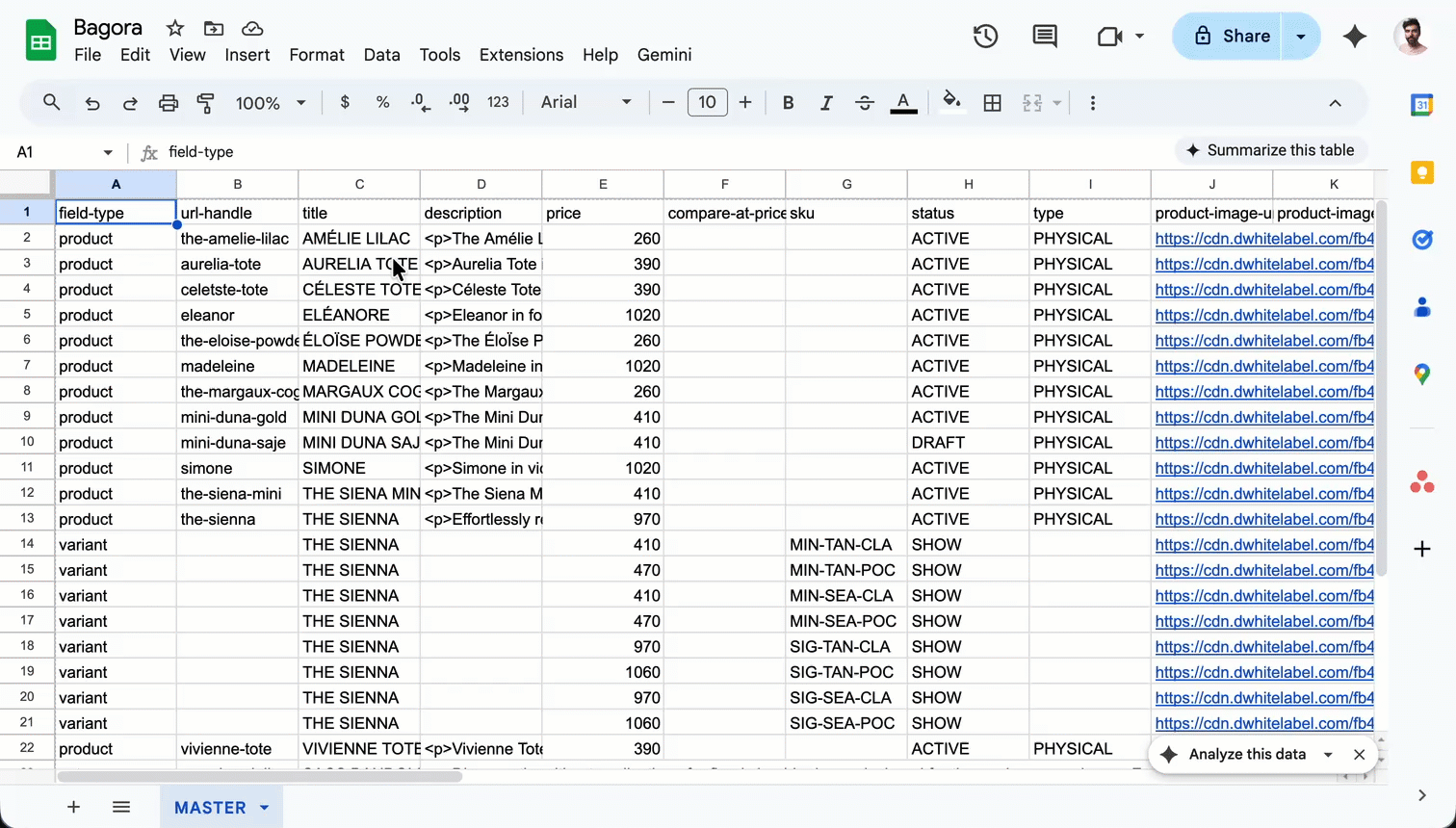Toggle strikethrough formatting
This screenshot has width=1456, height=828.
click(865, 102)
